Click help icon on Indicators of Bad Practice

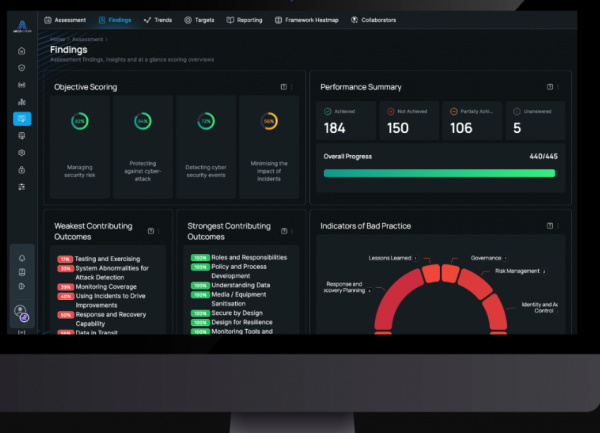point(549,226)
